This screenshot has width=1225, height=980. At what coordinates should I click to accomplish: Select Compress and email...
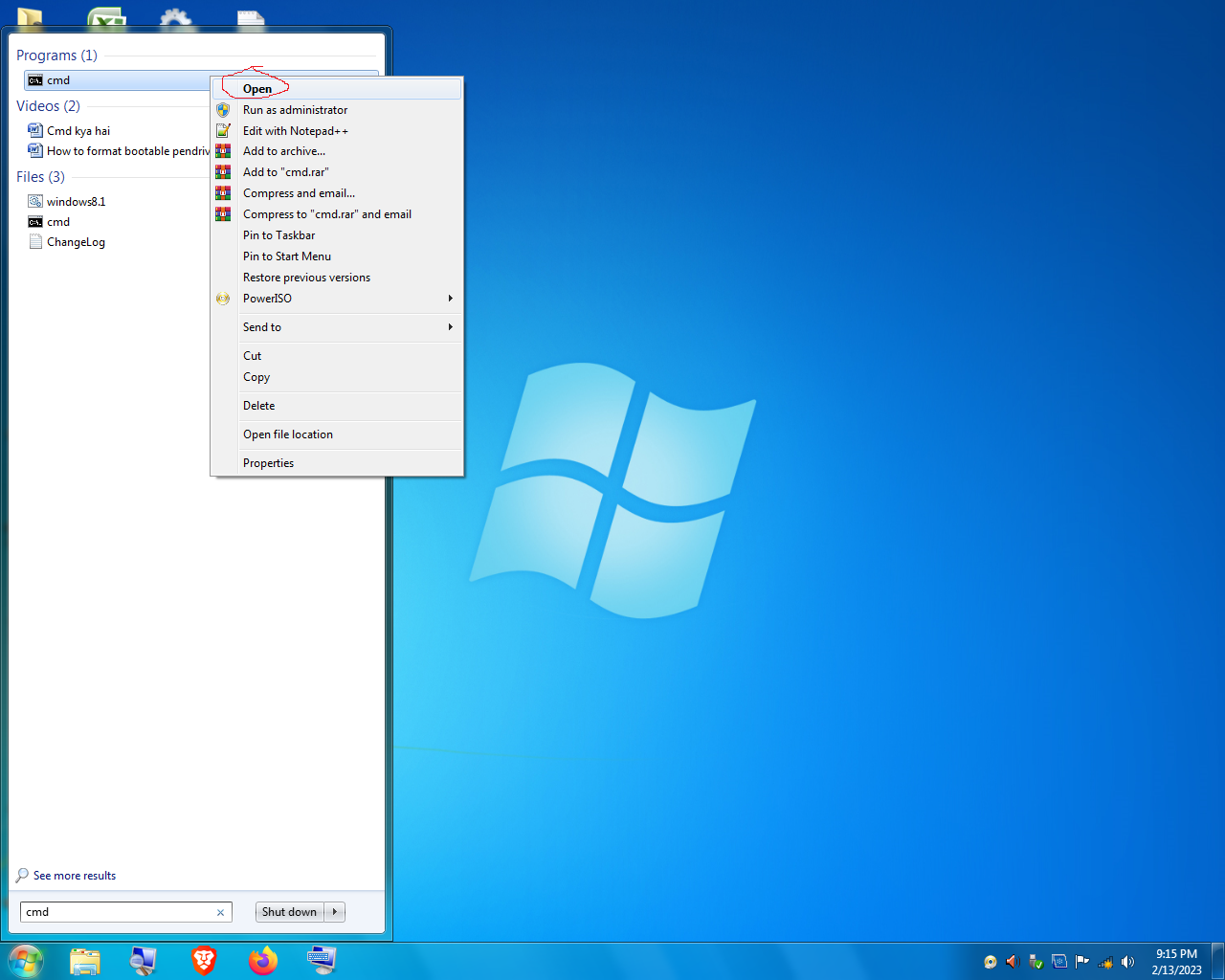337,193
